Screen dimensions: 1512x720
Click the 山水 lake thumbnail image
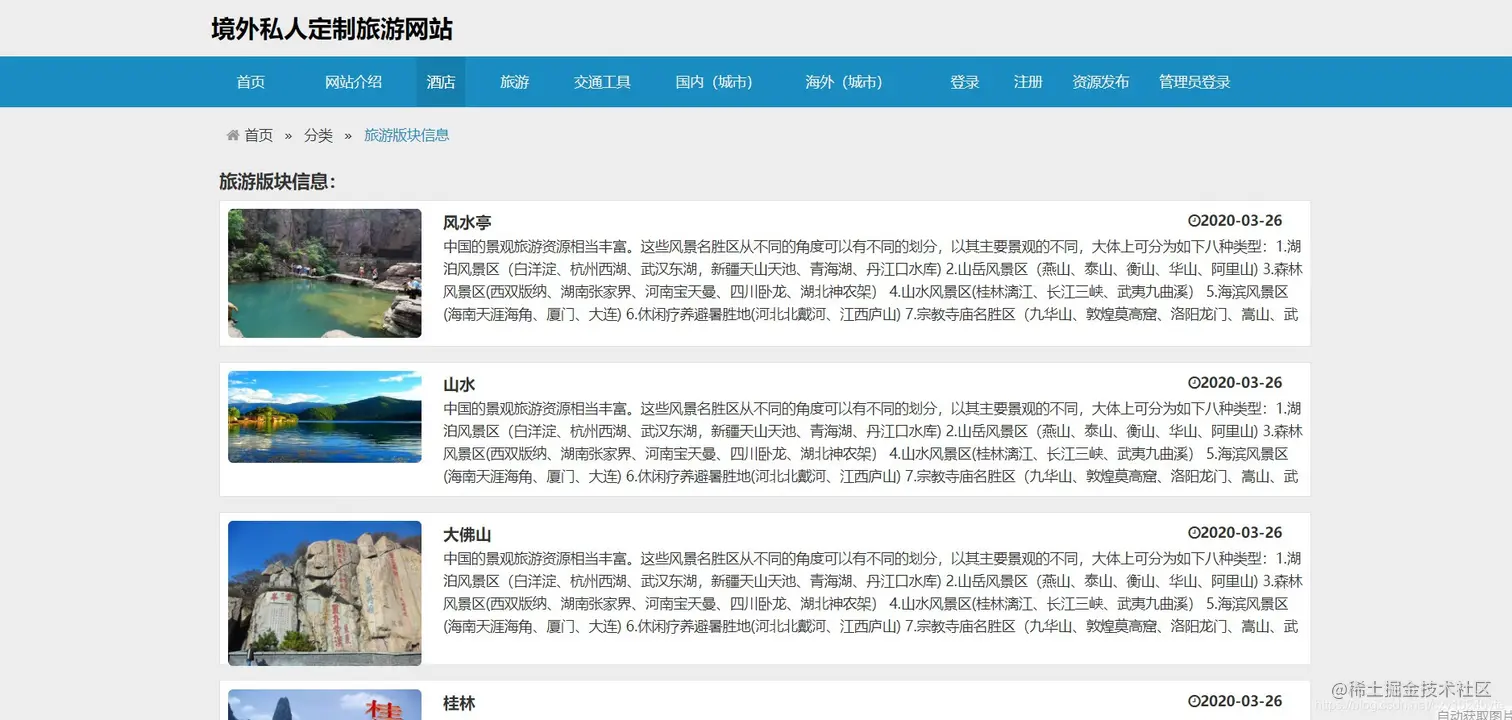(x=324, y=416)
